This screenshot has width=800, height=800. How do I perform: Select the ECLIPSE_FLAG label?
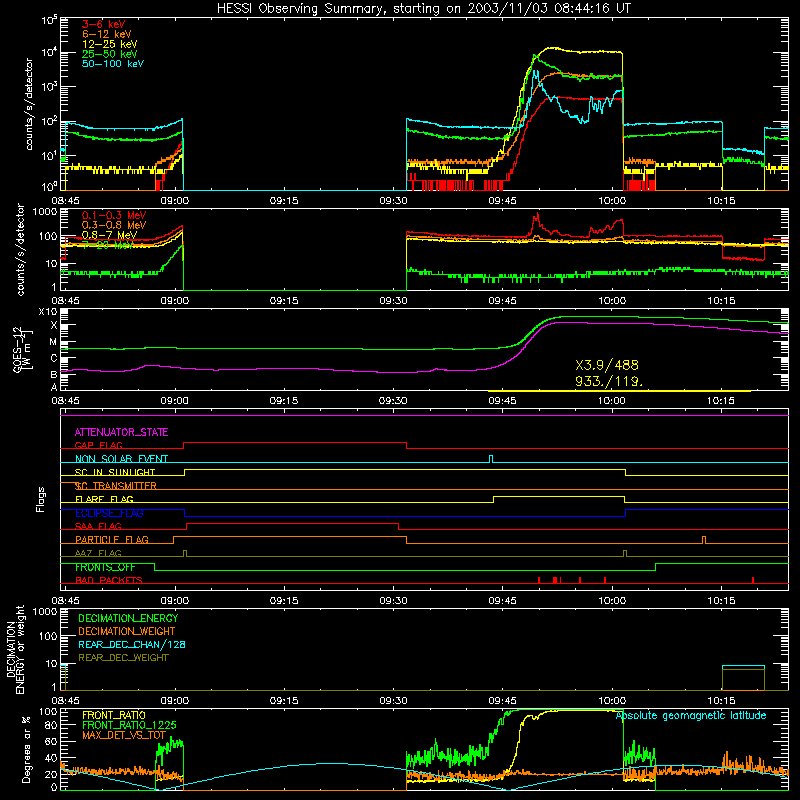point(109,513)
